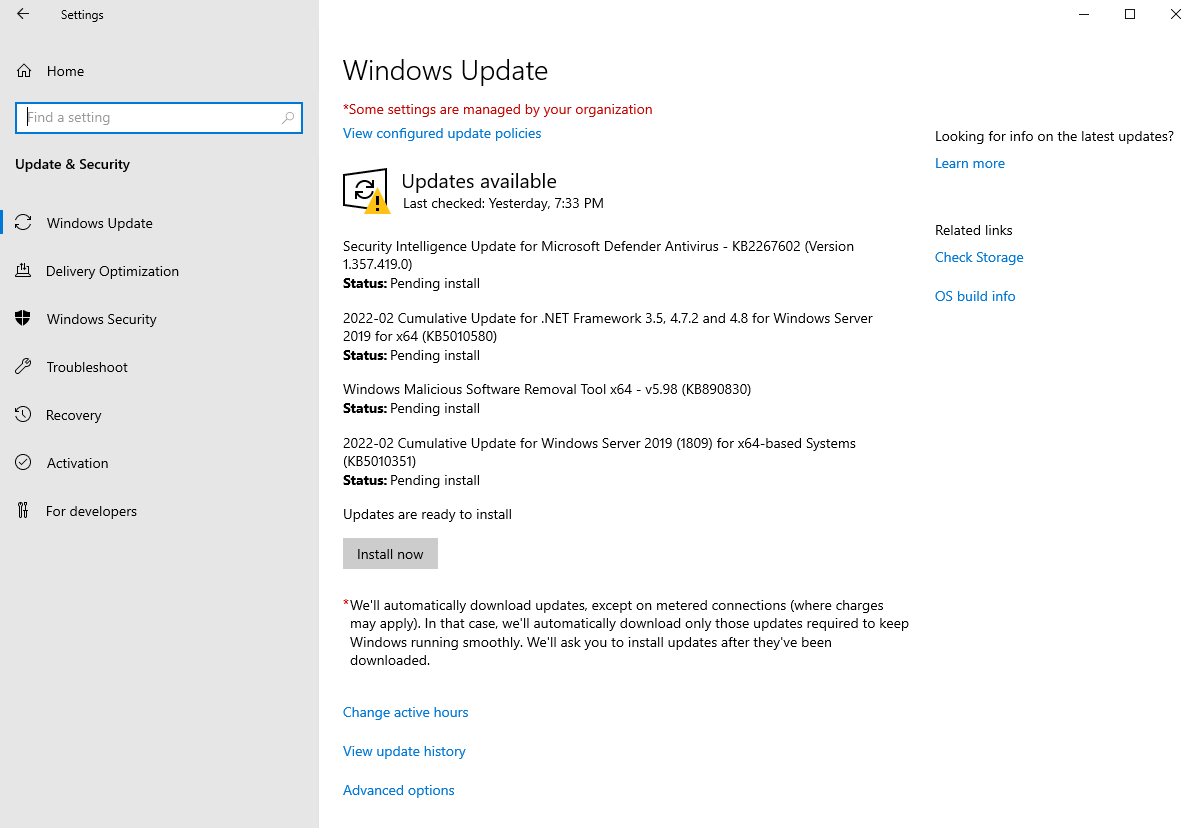This screenshot has height=828, width=1198.
Task: Maximize the Settings window
Action: point(1130,15)
